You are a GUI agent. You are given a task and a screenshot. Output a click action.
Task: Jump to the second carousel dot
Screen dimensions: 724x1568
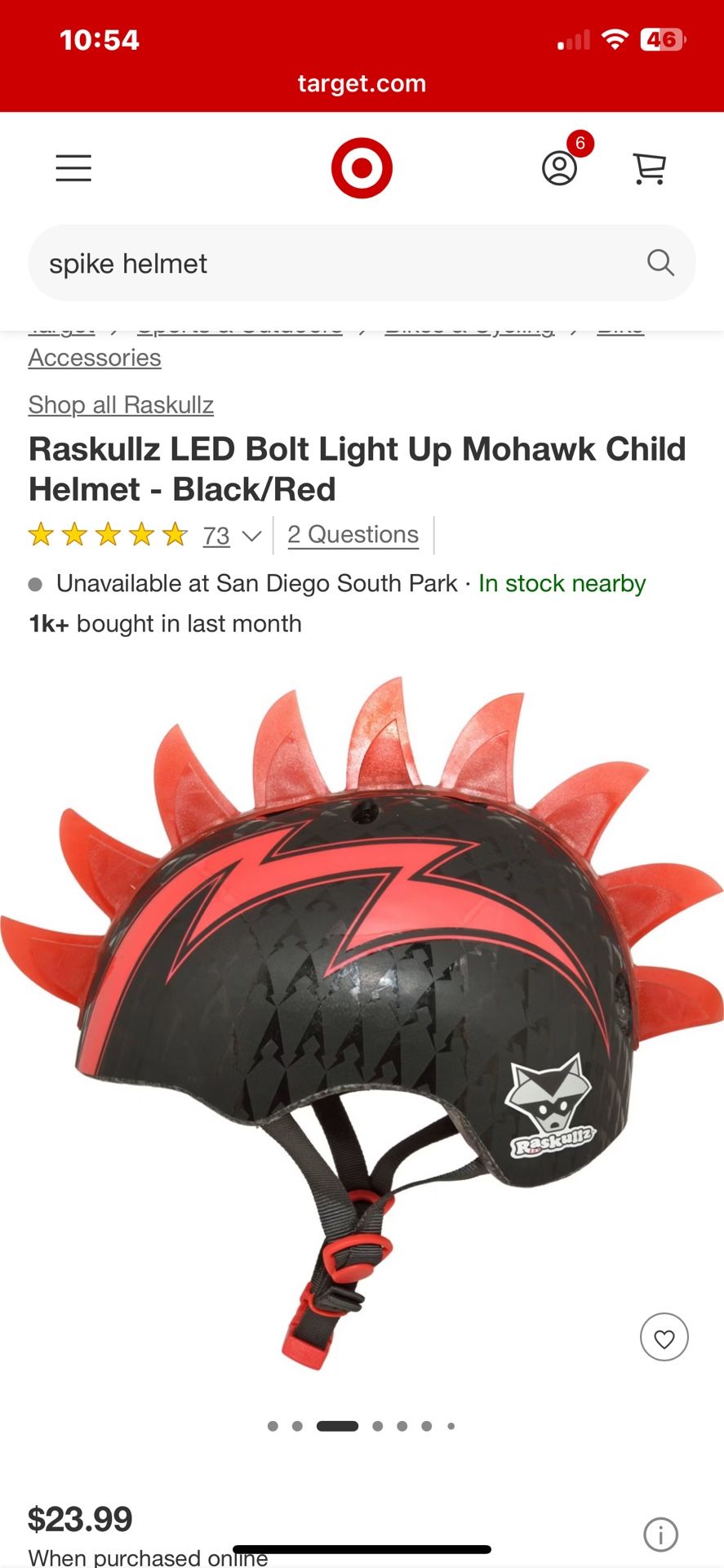click(297, 1426)
